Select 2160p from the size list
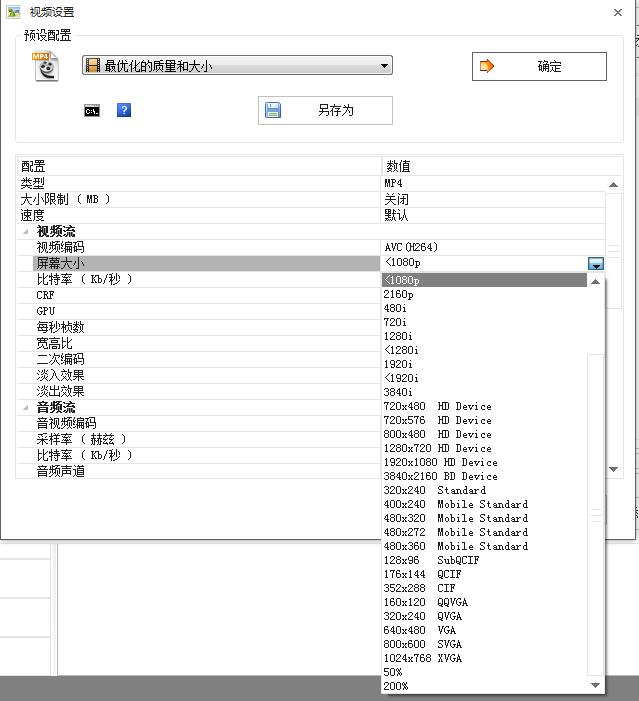This screenshot has width=639, height=701. point(398,295)
